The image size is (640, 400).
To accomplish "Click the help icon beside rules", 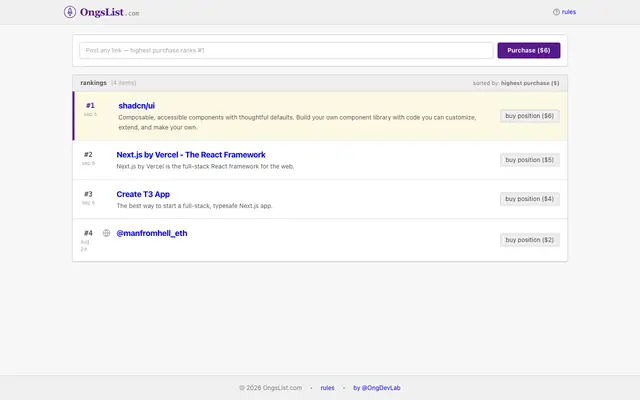I will click(556, 12).
